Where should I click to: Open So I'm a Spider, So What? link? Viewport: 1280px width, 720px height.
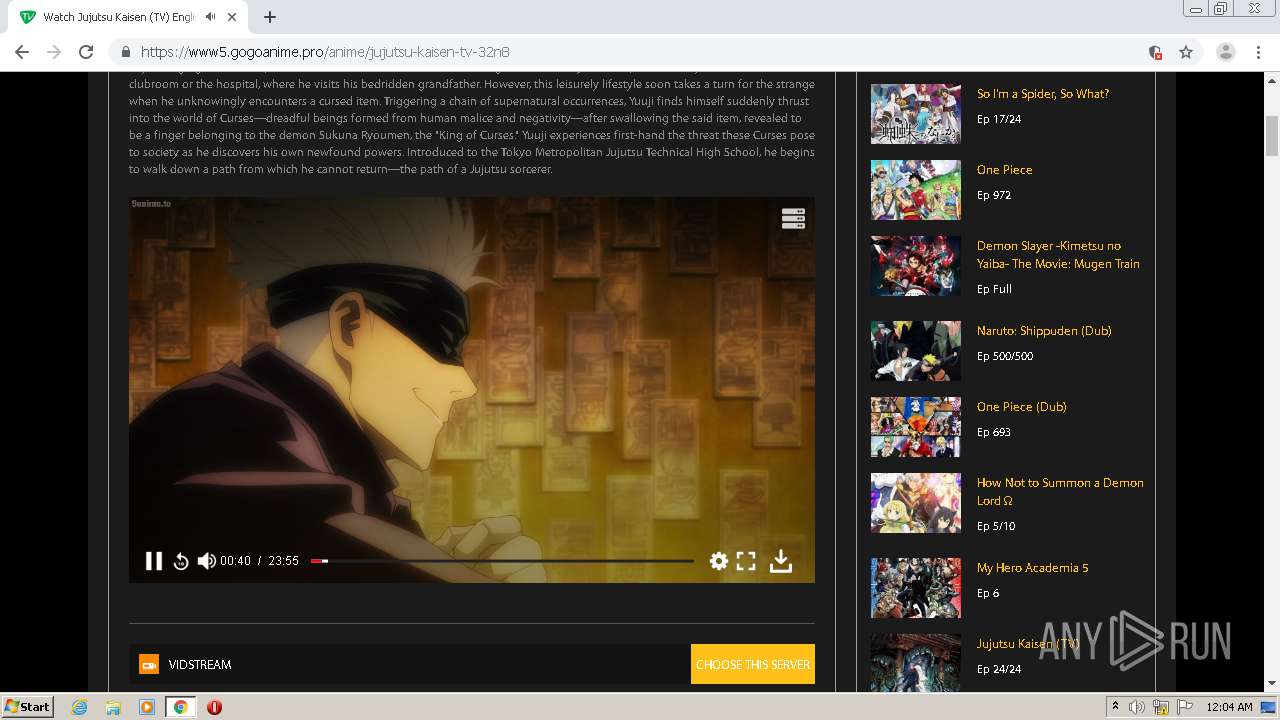(x=1043, y=94)
